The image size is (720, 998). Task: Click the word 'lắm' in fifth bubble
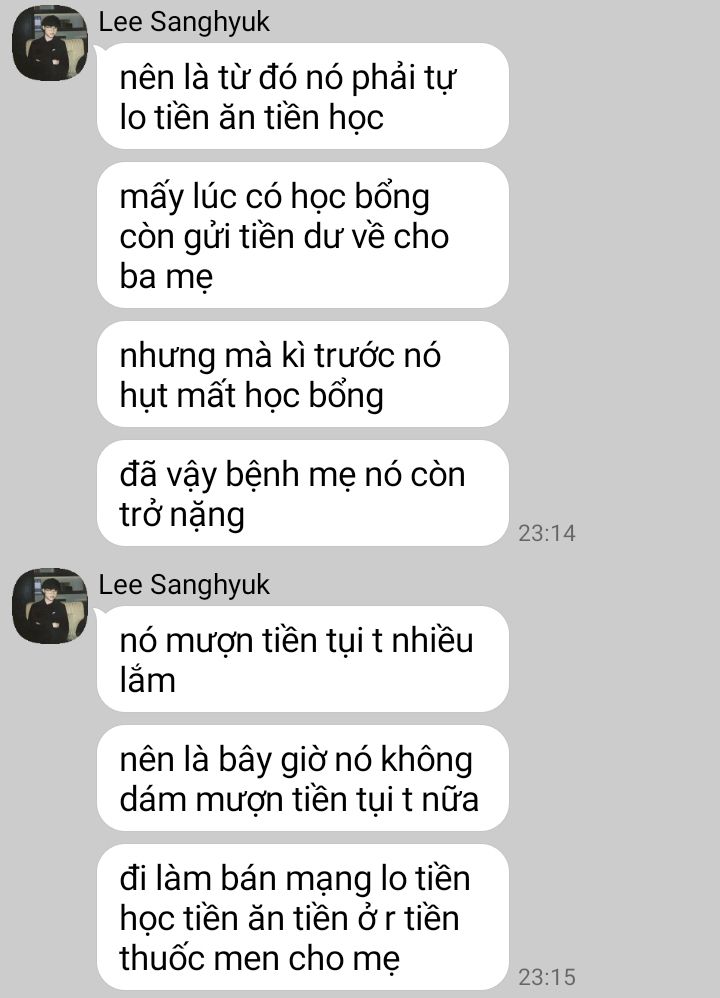pyautogui.click(x=148, y=680)
